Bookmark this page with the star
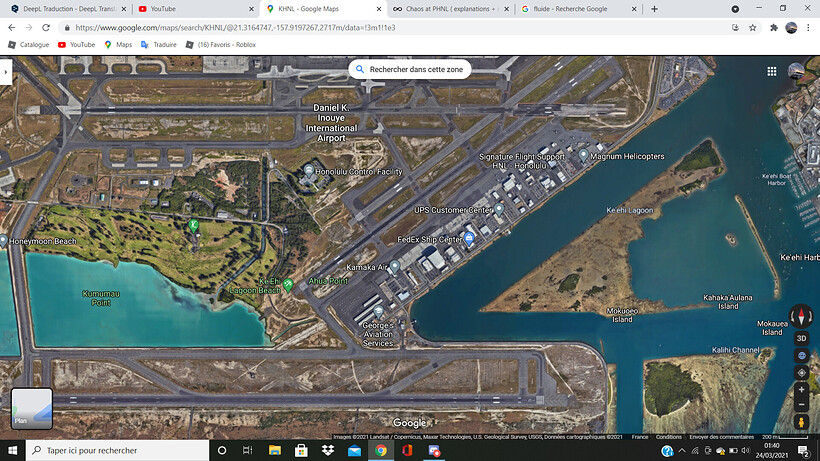Image resolution: width=820 pixels, height=461 pixels. pos(753,28)
